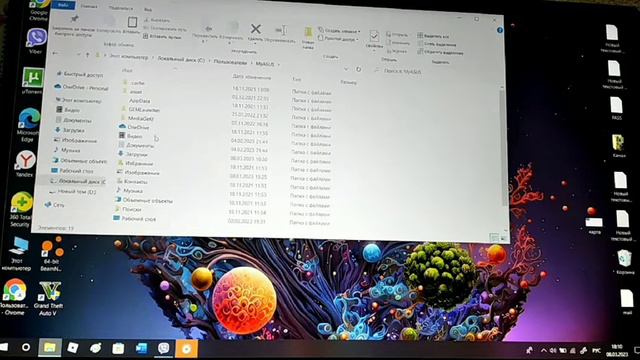The height and width of the screenshot is (360, 640).
Task: Open Explorer help question mark icon
Action: point(500,30)
